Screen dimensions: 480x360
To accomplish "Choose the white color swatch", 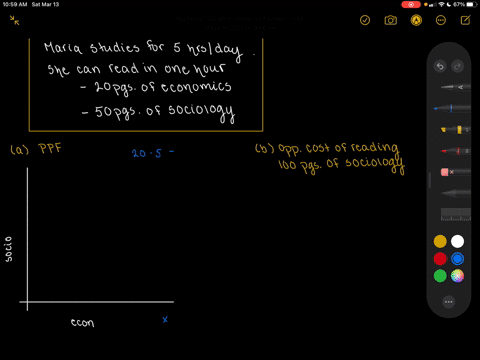I will 457,241.
